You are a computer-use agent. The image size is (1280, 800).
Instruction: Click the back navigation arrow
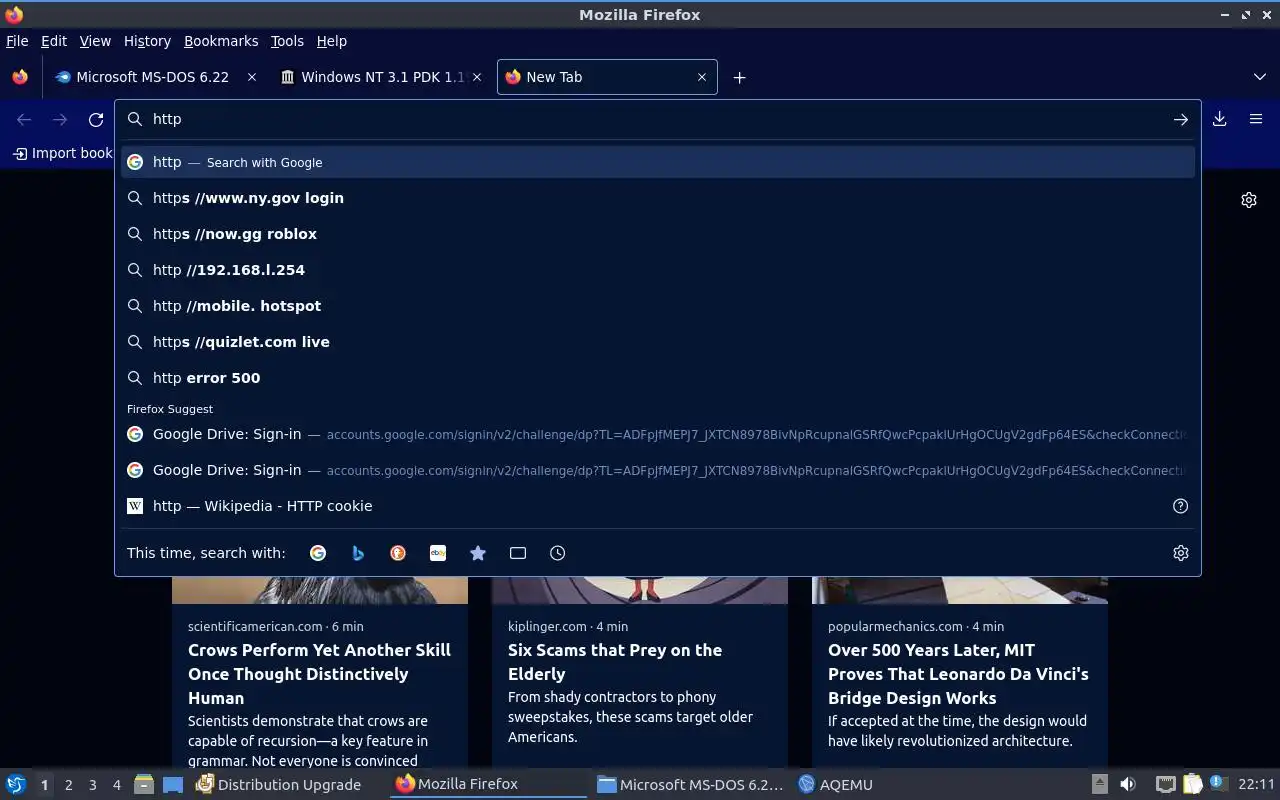pos(24,119)
